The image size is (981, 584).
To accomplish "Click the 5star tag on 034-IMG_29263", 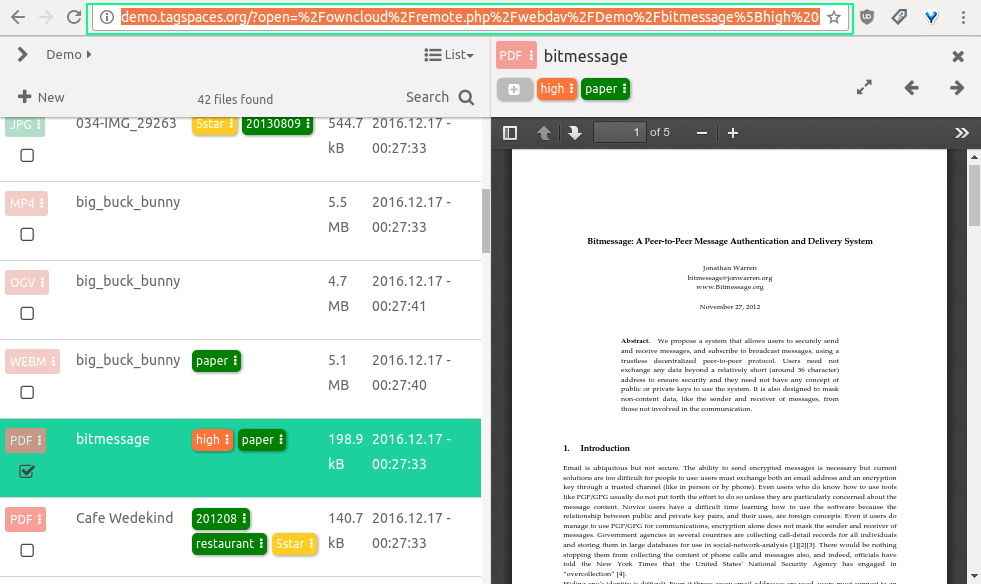I will pyautogui.click(x=215, y=124).
